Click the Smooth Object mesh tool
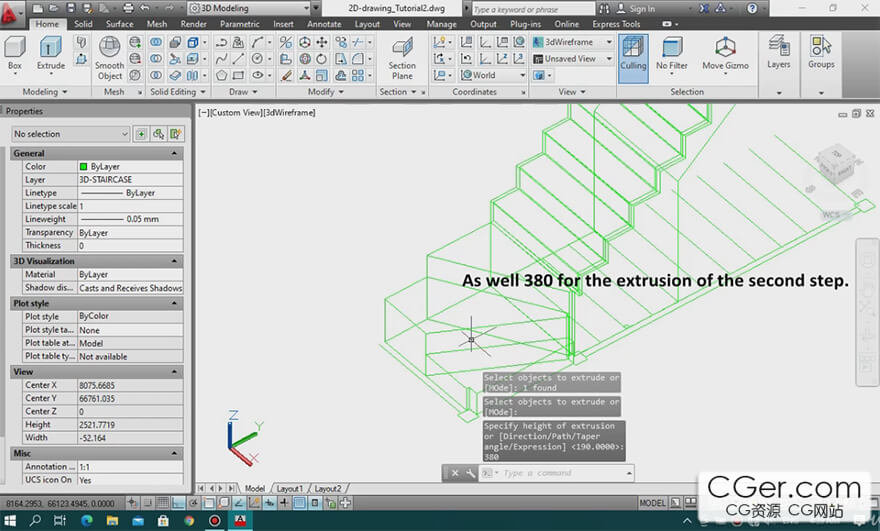Screen dimensions: 880x531 pos(109,58)
